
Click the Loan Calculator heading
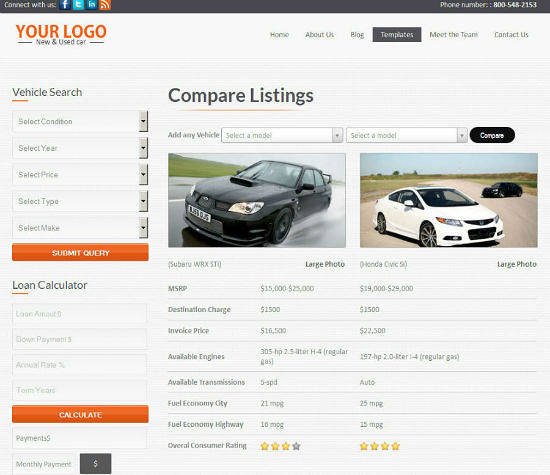[x=49, y=285]
